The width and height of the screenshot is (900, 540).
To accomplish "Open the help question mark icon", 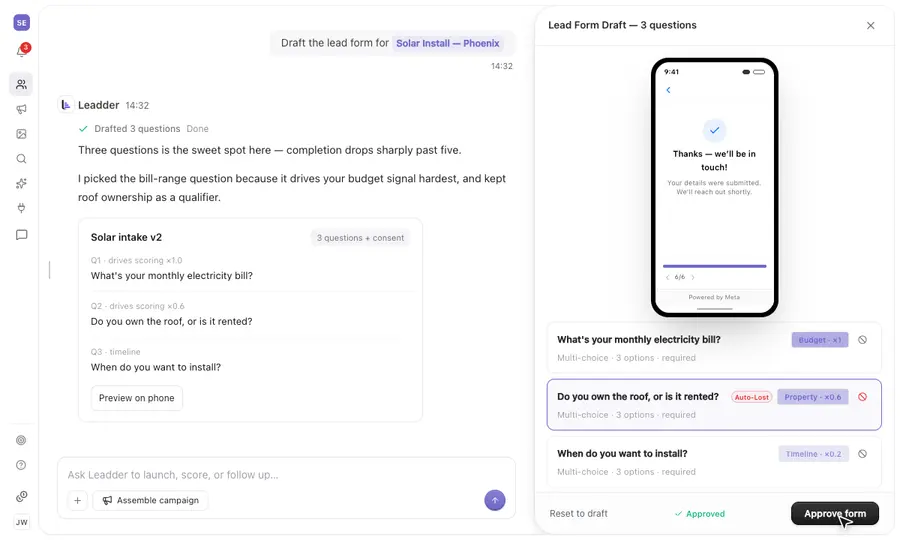I will (21, 465).
